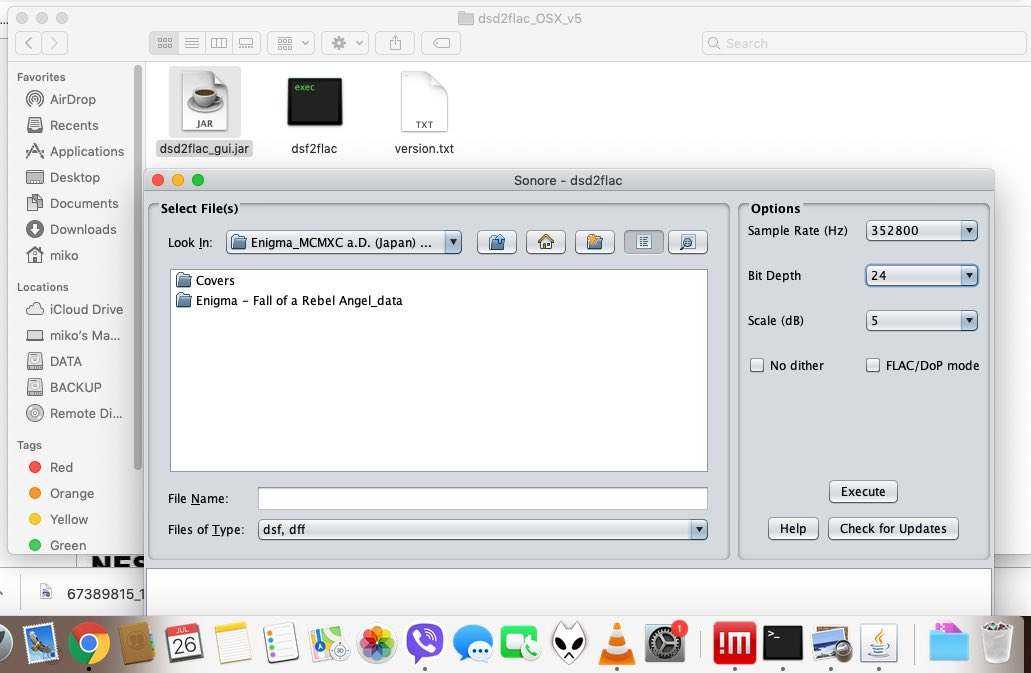Open Terminal from the Dock
This screenshot has width=1031, height=673.
782,643
